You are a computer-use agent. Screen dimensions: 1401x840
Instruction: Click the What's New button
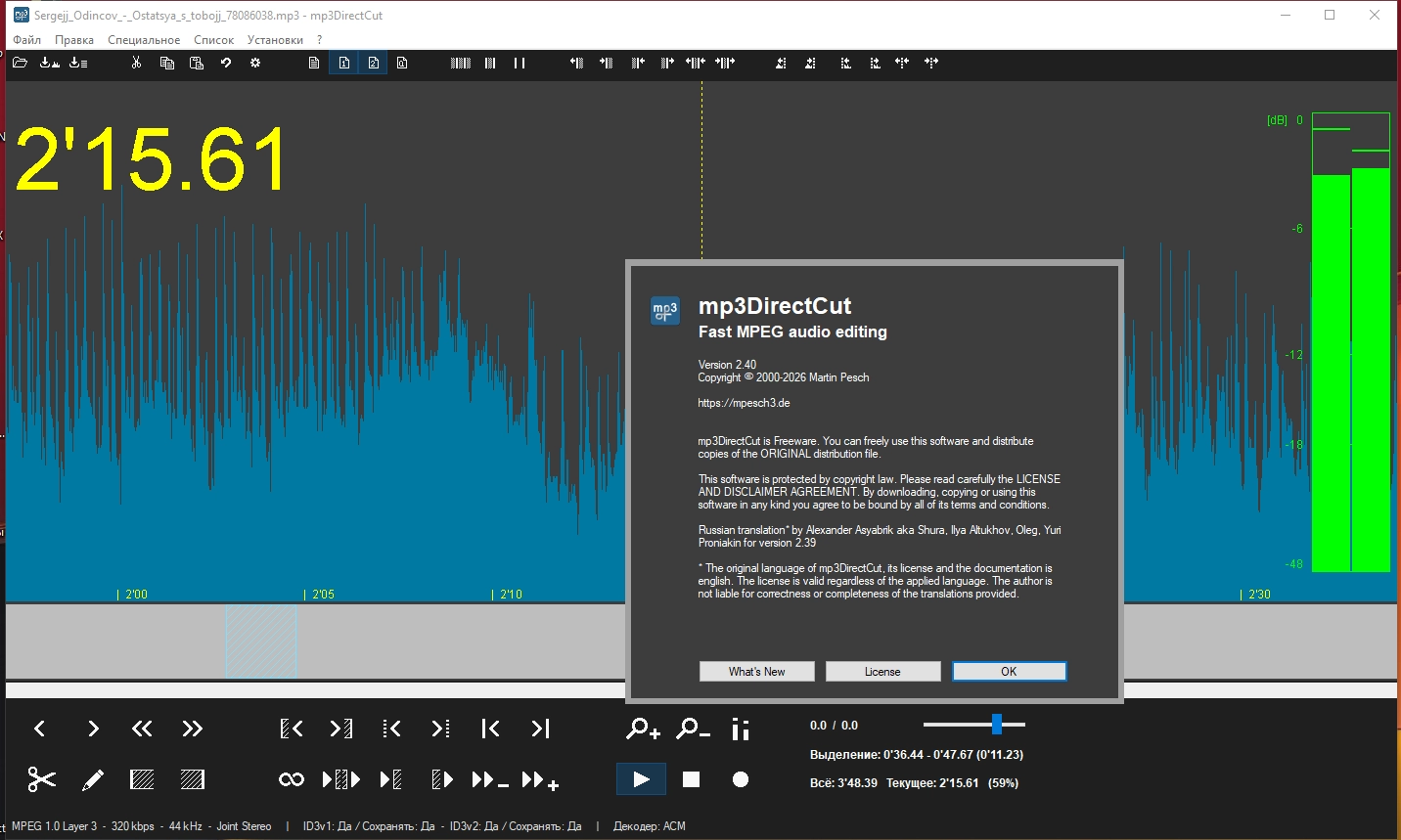tap(756, 672)
